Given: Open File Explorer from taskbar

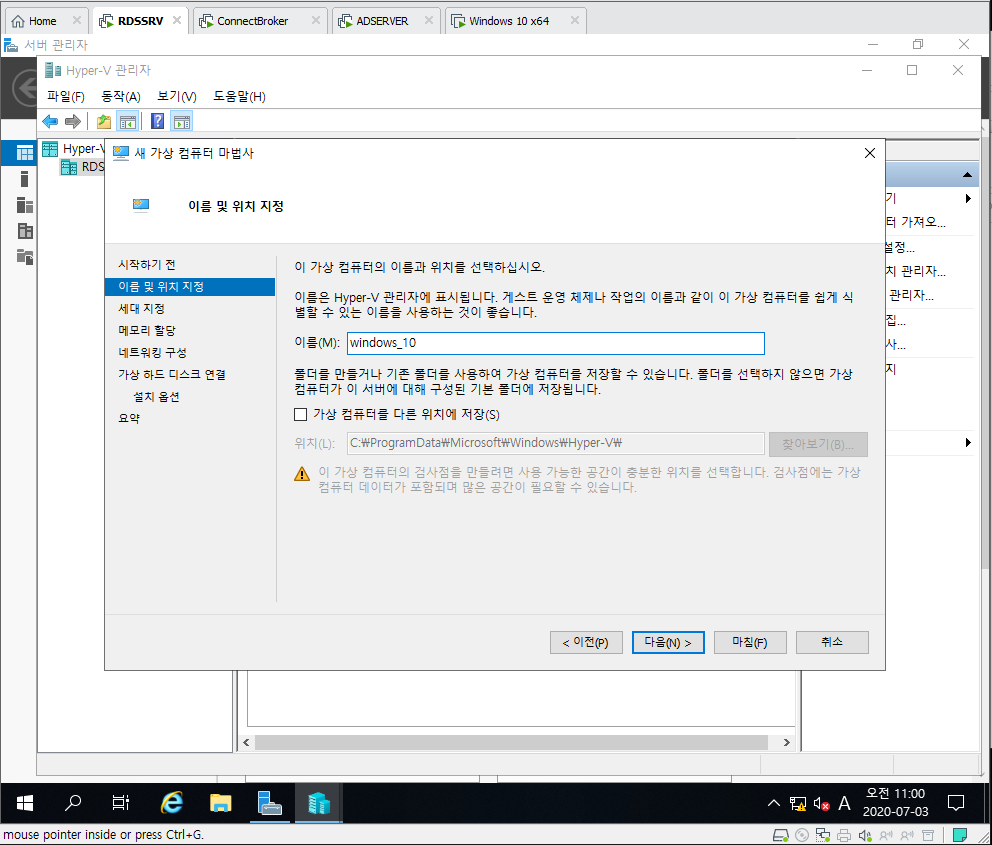Looking at the screenshot, I should [220, 803].
